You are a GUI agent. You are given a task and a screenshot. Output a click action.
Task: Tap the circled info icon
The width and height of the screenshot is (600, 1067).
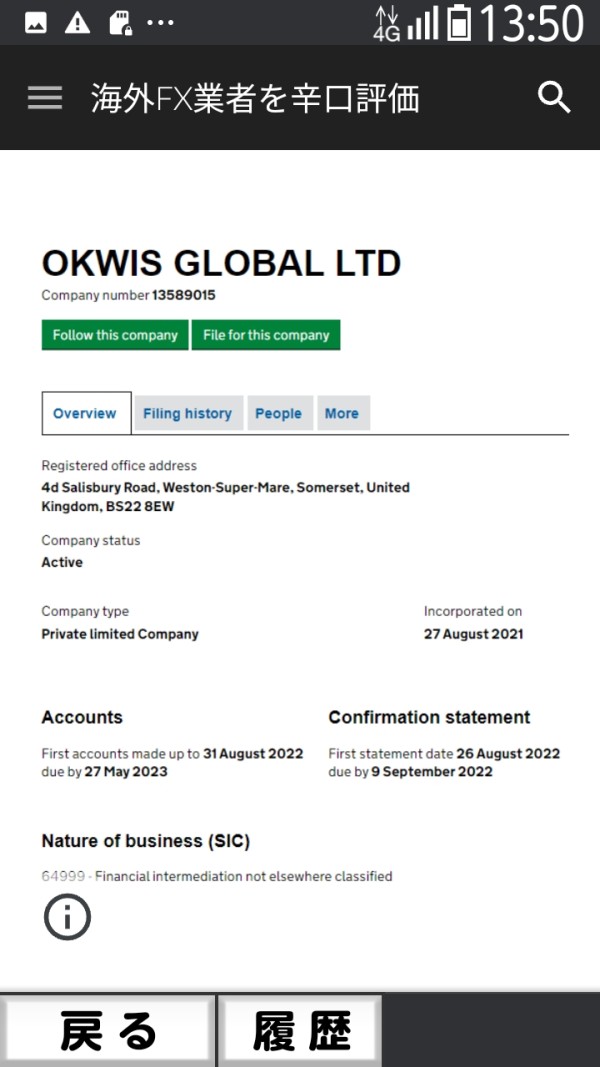(x=67, y=917)
